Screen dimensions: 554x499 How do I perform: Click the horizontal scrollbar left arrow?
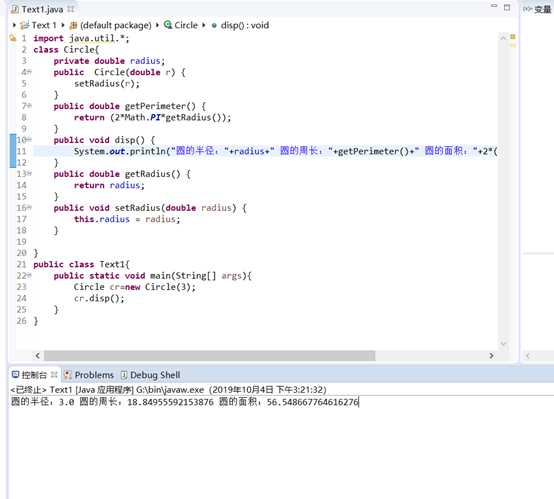[38, 356]
